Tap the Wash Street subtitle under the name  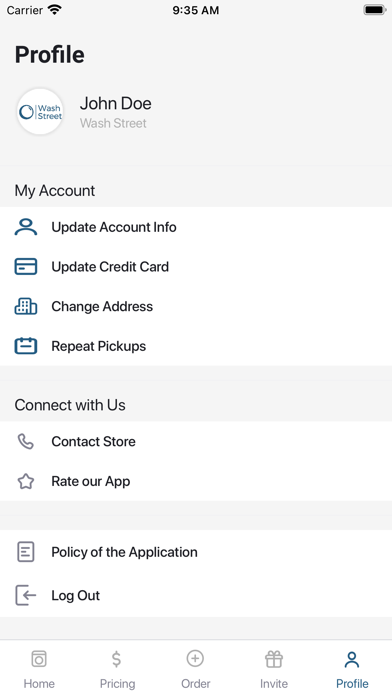(113, 123)
